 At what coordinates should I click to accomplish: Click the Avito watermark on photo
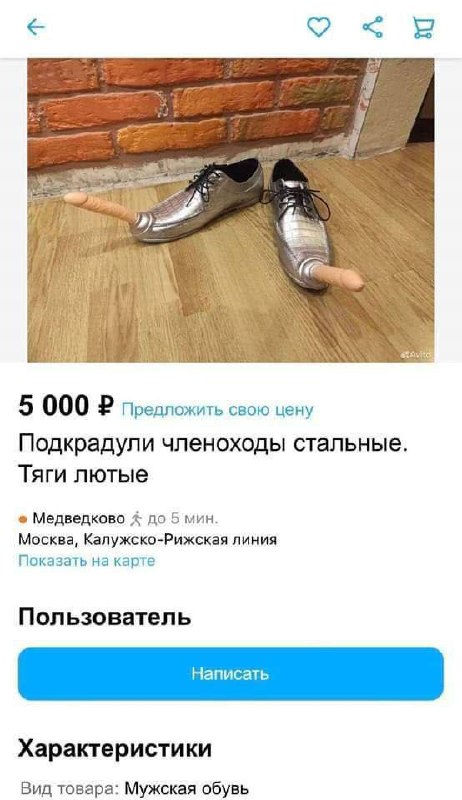pos(419,356)
